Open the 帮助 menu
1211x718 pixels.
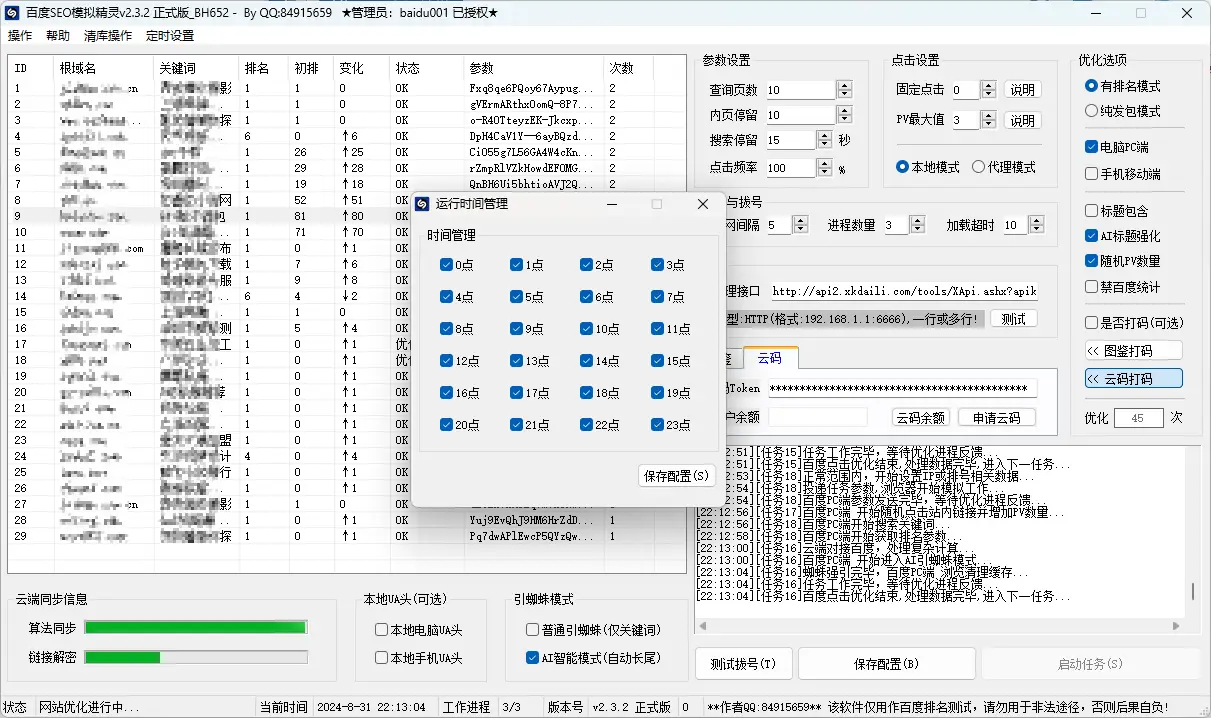tap(58, 36)
